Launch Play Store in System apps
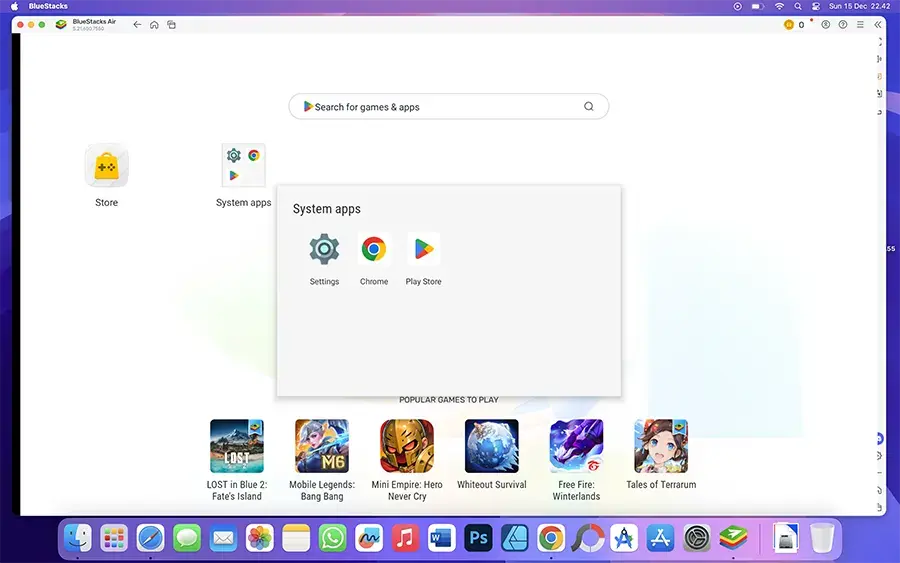900x563 pixels. [x=424, y=249]
